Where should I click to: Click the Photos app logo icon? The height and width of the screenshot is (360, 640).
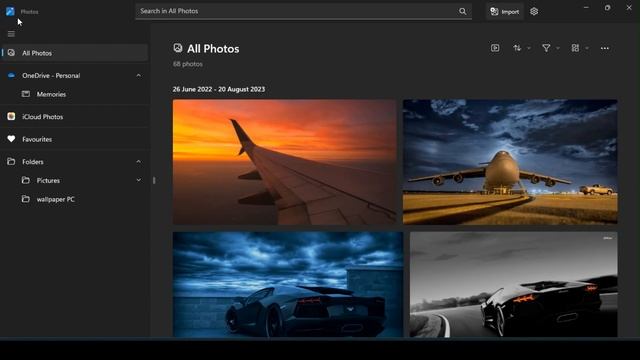10,11
